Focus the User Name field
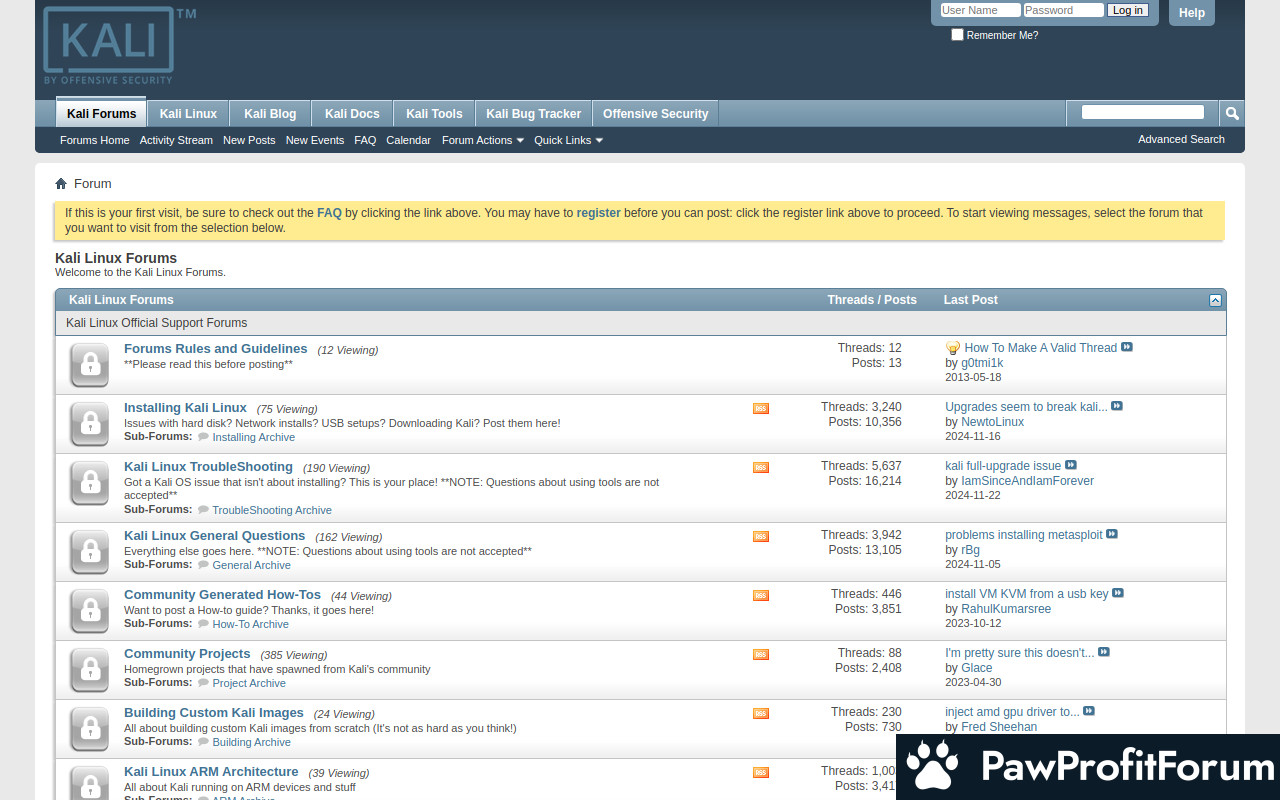Image resolution: width=1280 pixels, height=800 pixels. pyautogui.click(x=980, y=10)
